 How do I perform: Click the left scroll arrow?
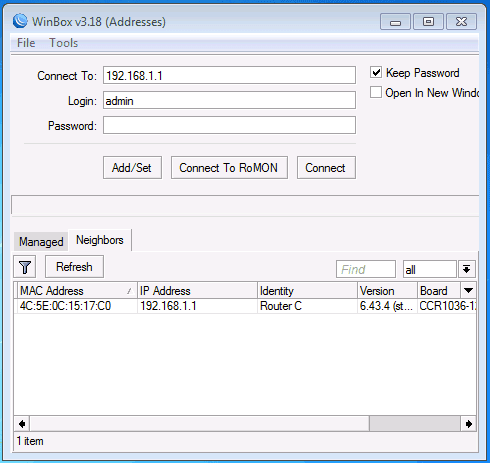click(x=22, y=424)
